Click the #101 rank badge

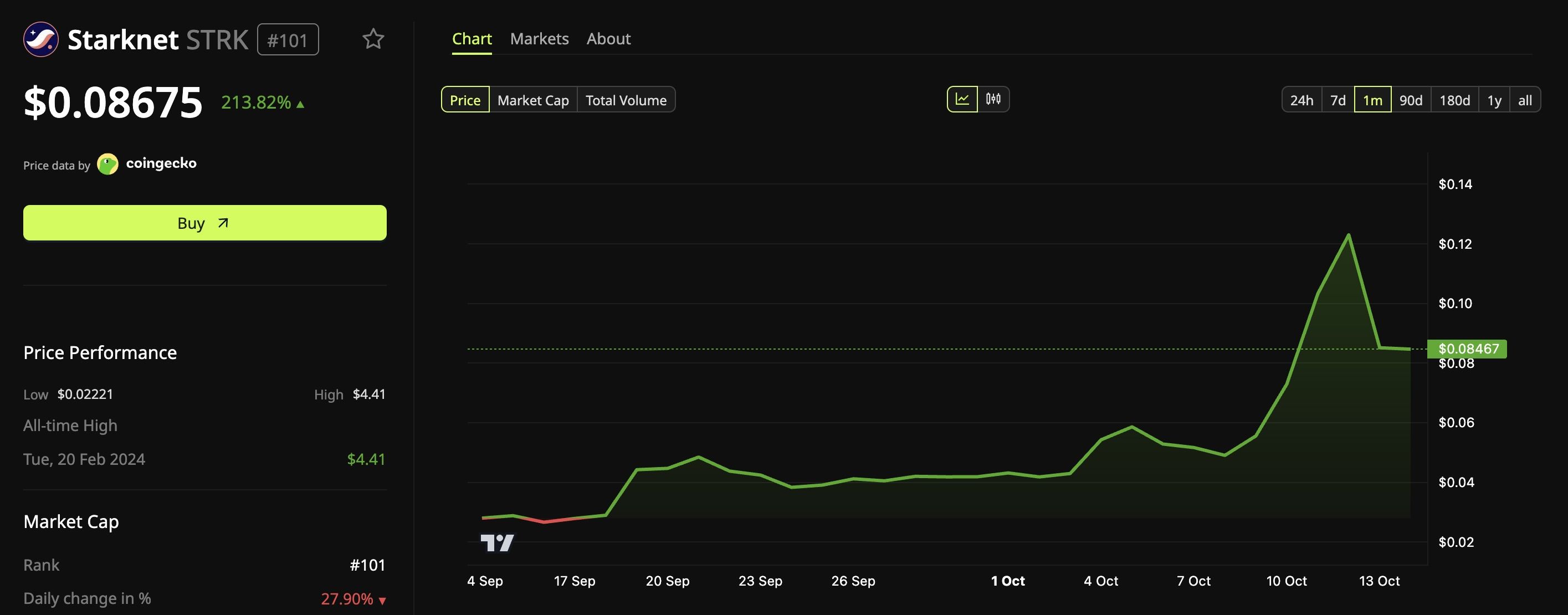pyautogui.click(x=288, y=39)
